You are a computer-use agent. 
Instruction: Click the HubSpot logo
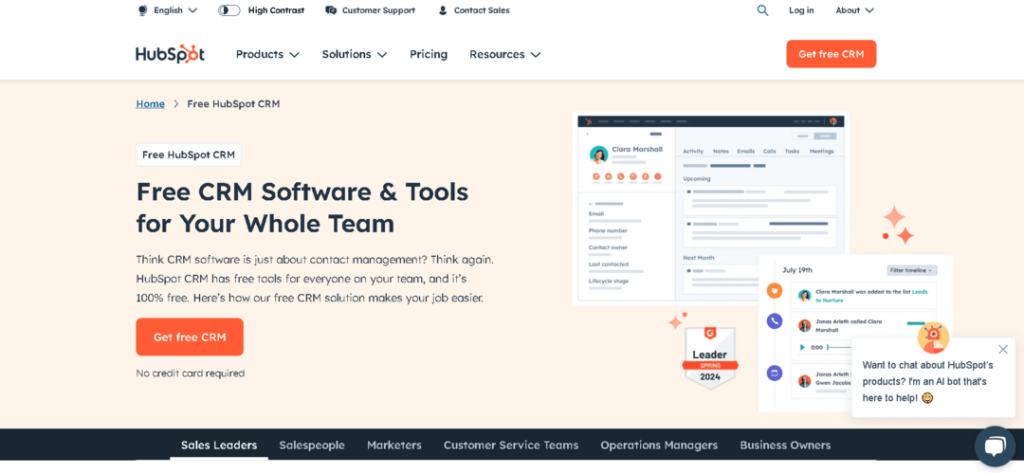[170, 54]
